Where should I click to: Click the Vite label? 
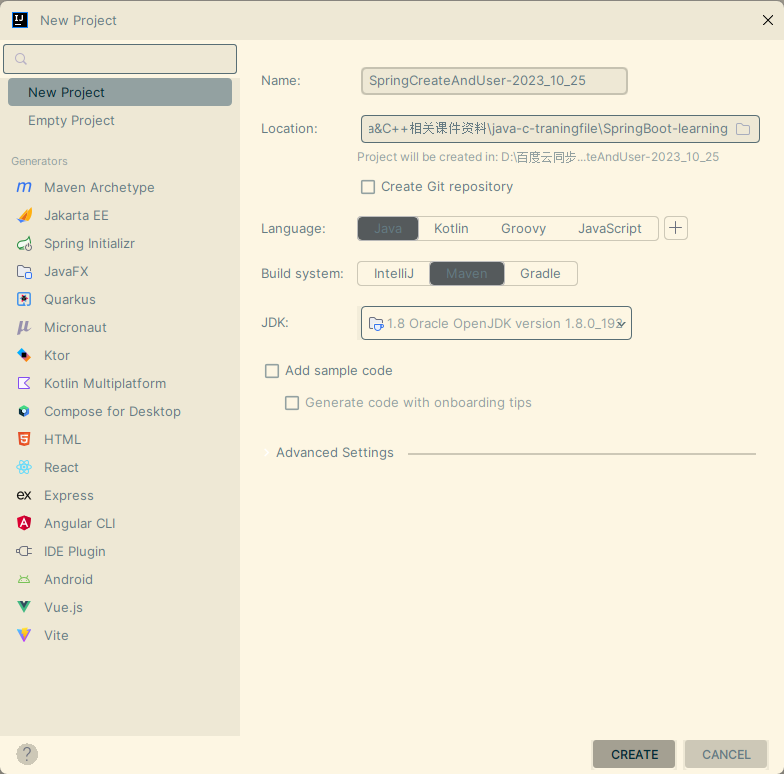pyautogui.click(x=56, y=636)
